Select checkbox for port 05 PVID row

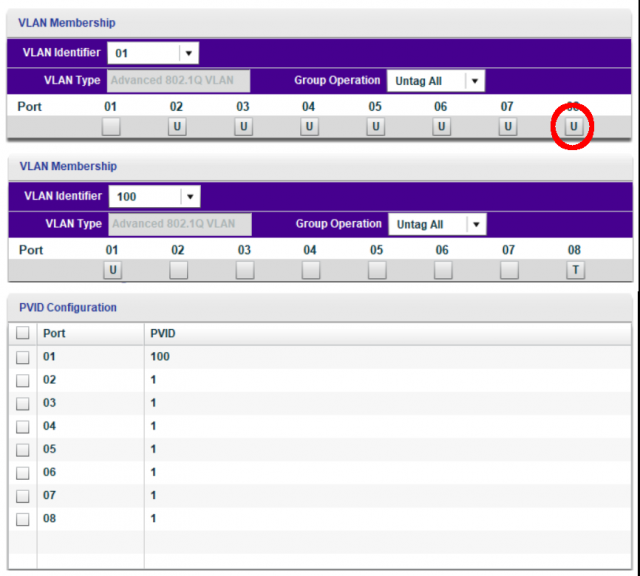22,449
